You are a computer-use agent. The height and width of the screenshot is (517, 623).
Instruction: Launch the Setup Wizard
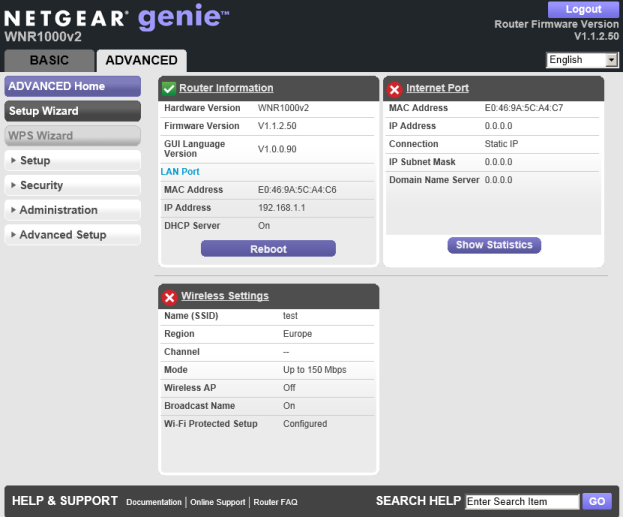pyautogui.click(x=72, y=111)
